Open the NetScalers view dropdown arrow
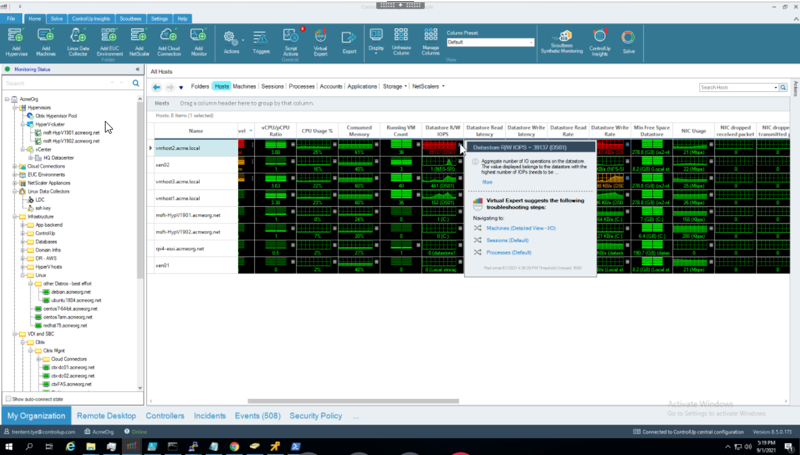This screenshot has height=455, width=800. pos(443,86)
